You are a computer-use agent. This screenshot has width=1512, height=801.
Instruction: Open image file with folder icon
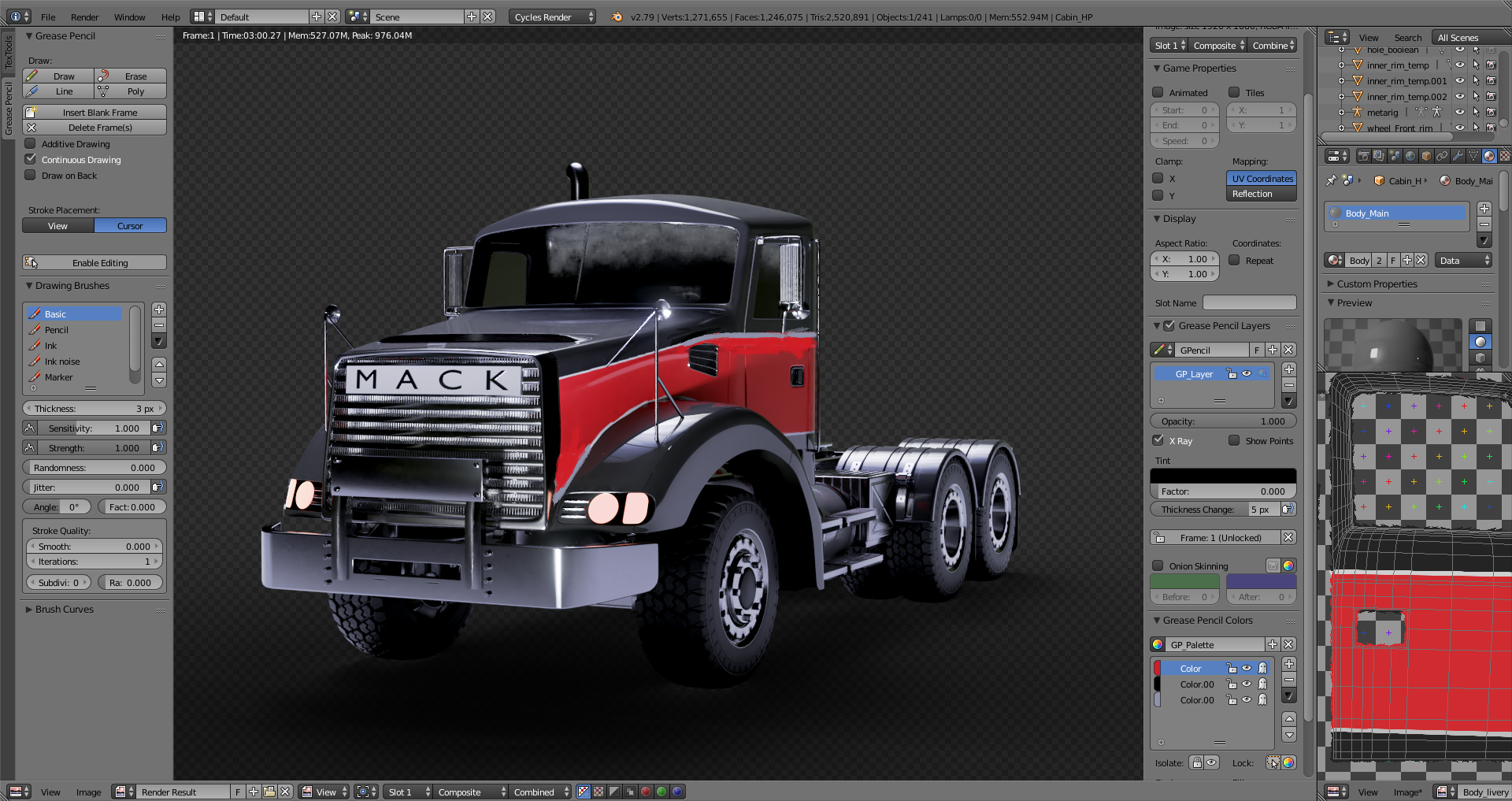click(x=269, y=792)
